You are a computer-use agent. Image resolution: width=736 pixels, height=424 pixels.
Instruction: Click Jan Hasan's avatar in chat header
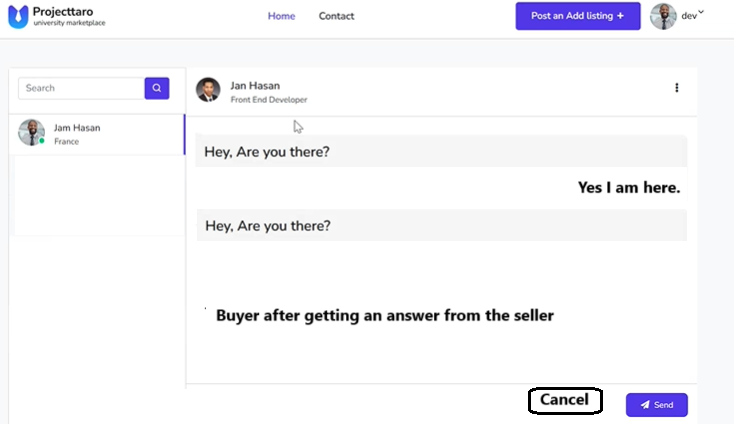(208, 90)
